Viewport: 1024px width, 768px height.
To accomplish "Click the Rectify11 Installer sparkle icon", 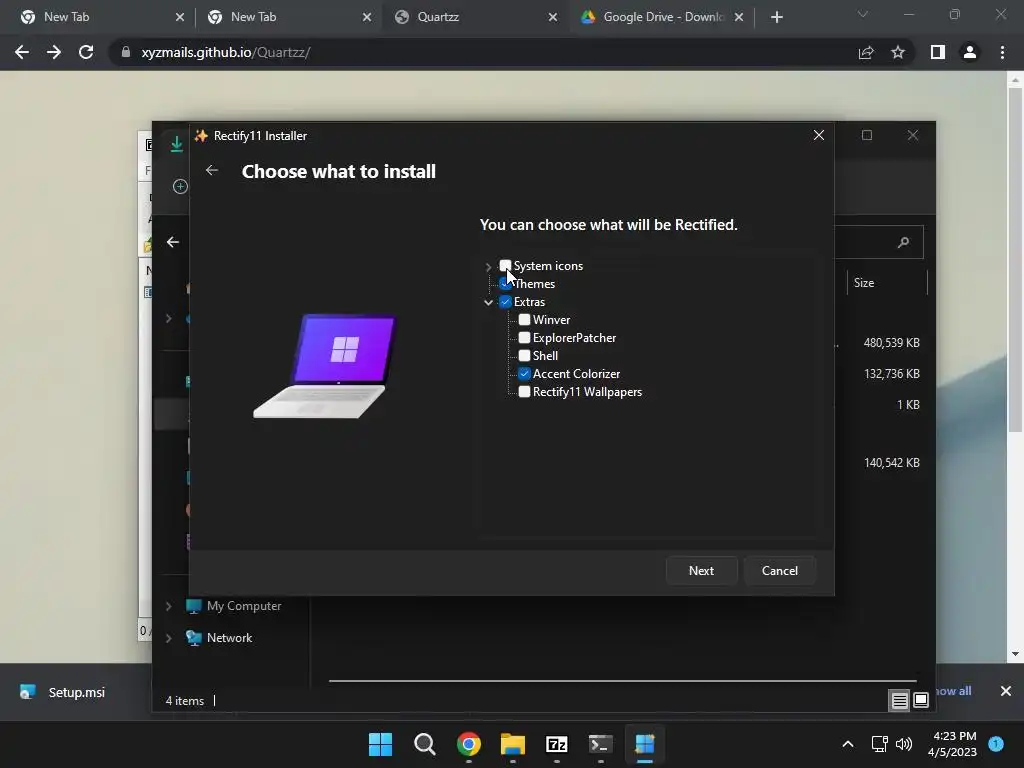I will [x=201, y=135].
